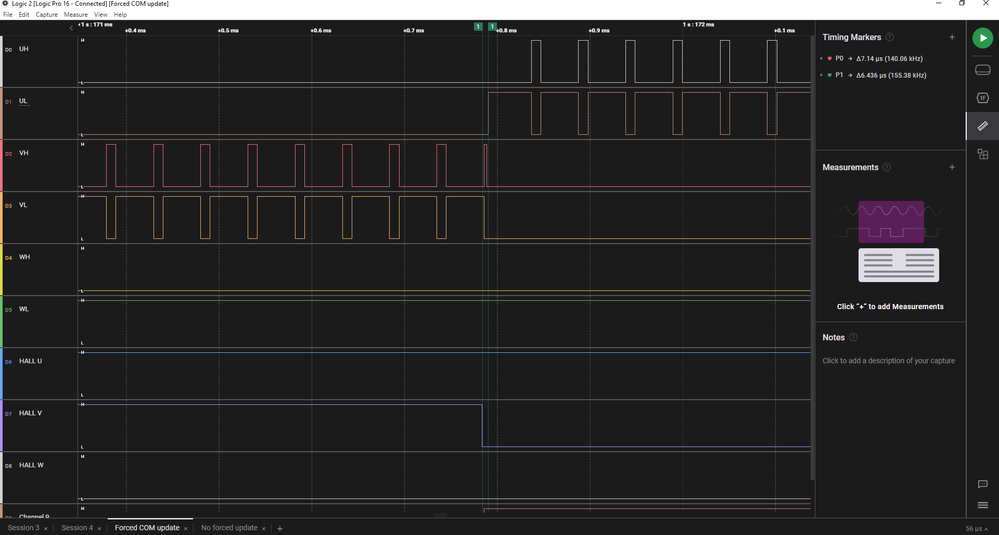Click help icon next to Measurements
The height and width of the screenshot is (535, 999).
click(887, 168)
